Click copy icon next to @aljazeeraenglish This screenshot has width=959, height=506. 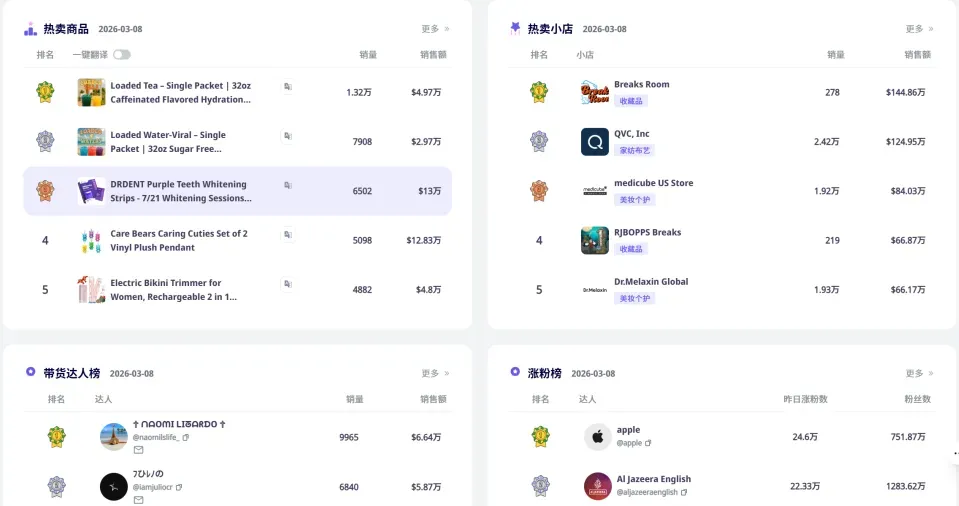click(x=684, y=493)
